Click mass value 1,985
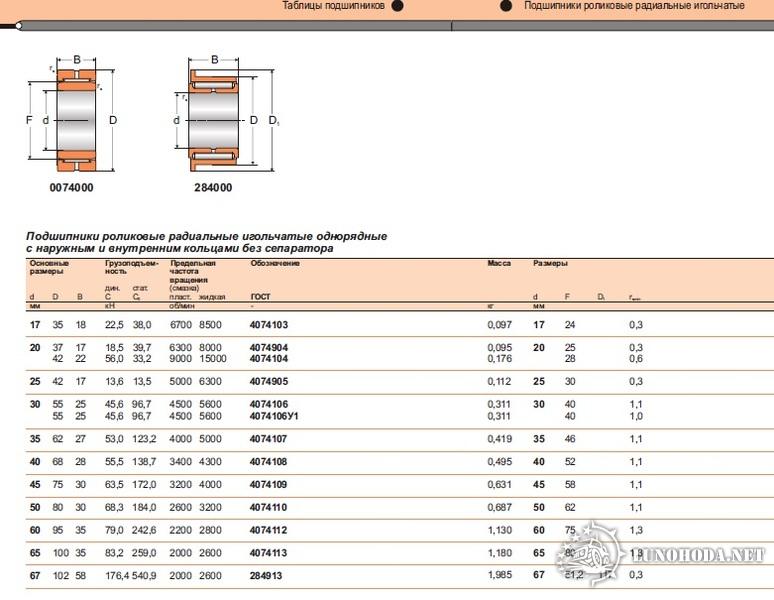This screenshot has width=774, height=600. click(500, 575)
